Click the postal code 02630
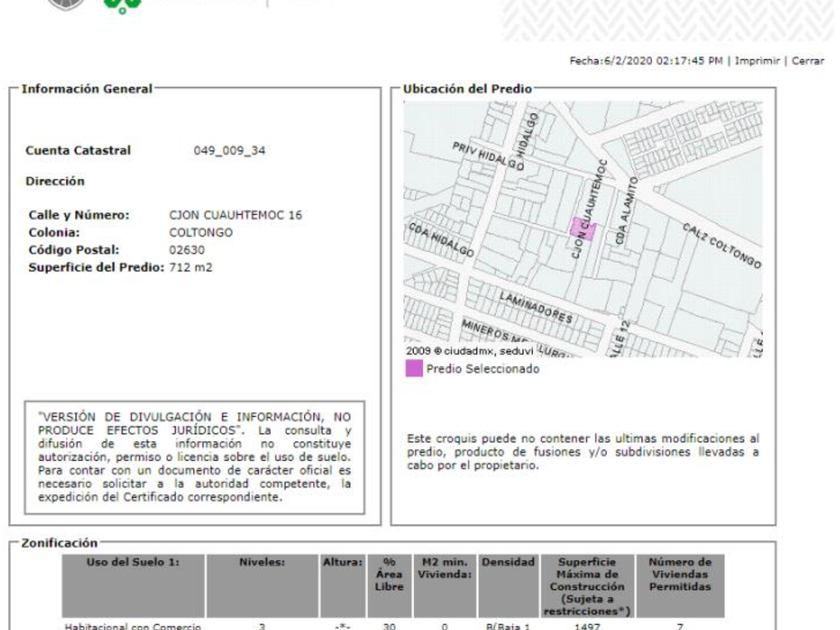Screen dimensions: 840x630 tap(187, 250)
